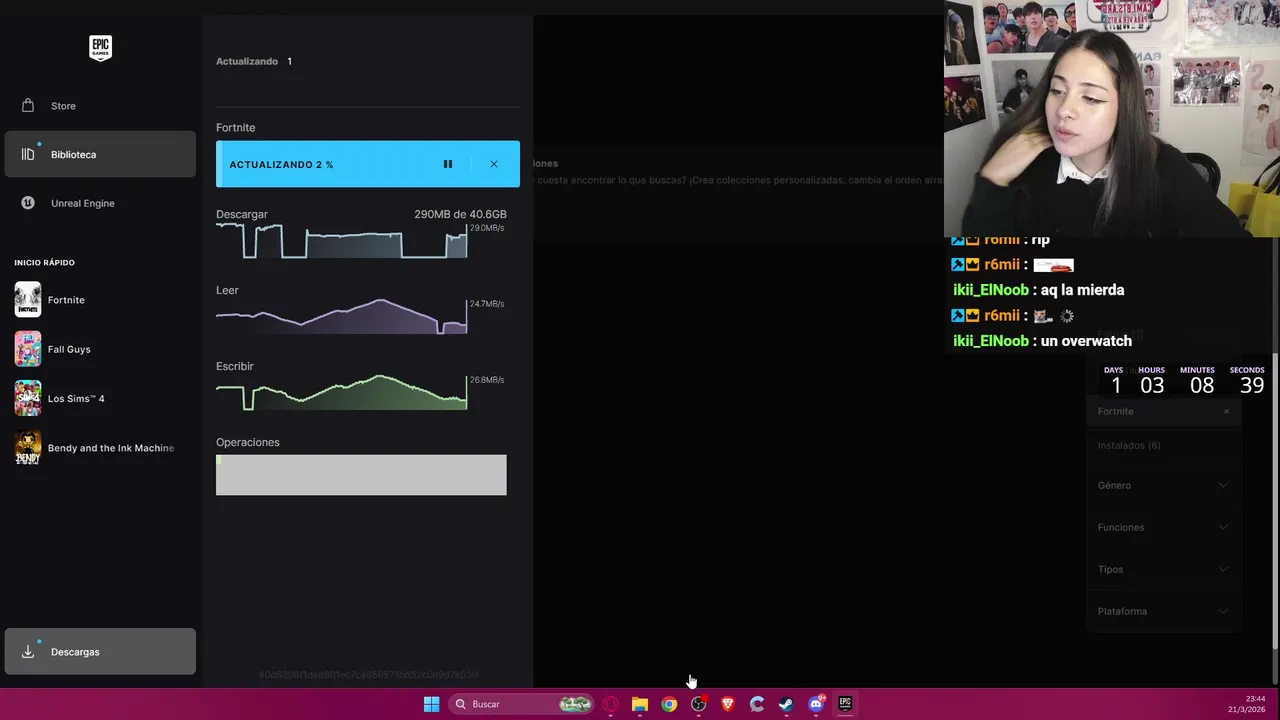Open the blue C app on taskbar
Image resolution: width=1280 pixels, height=720 pixels.
click(757, 704)
